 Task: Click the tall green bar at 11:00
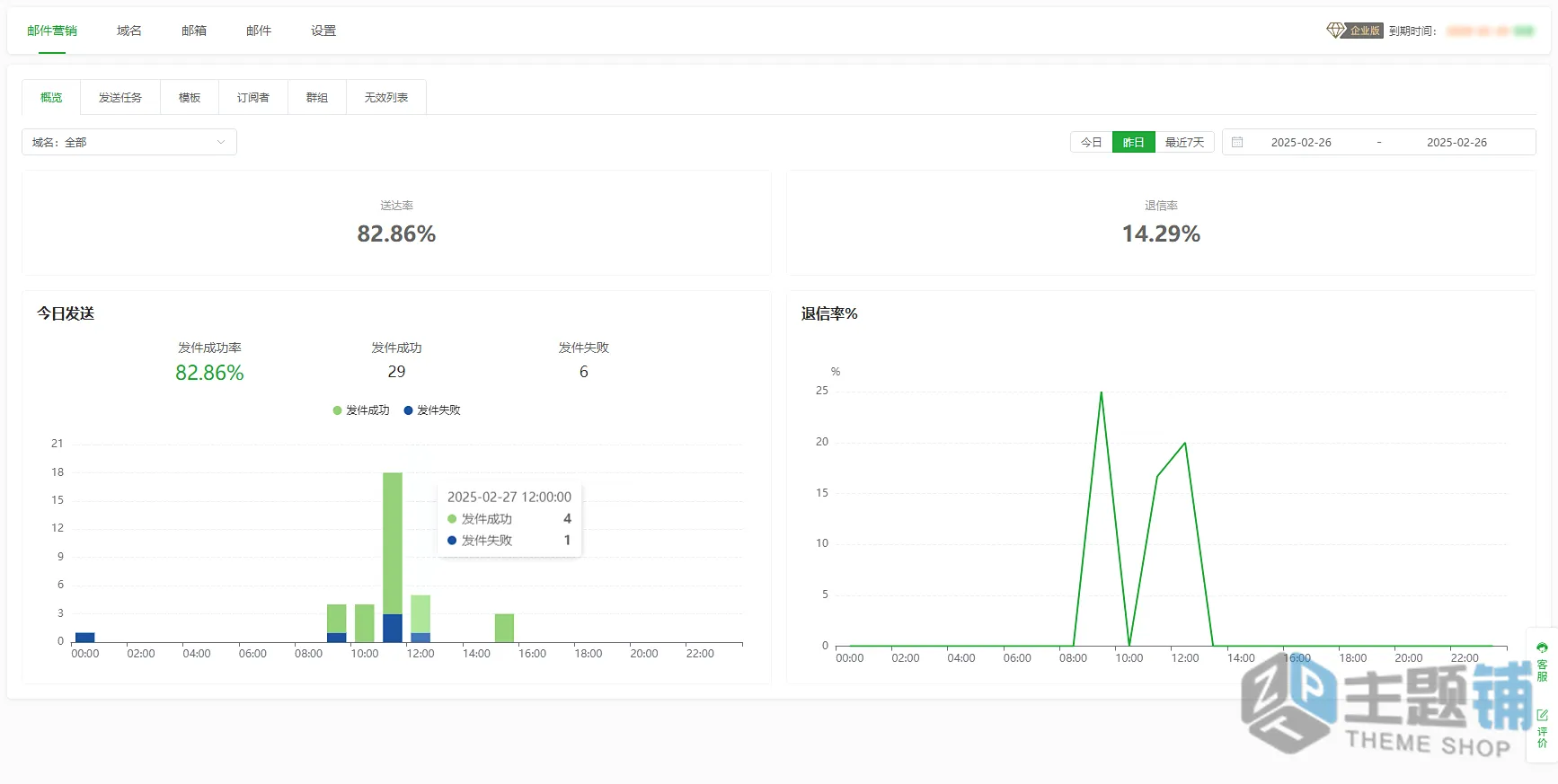(x=393, y=542)
